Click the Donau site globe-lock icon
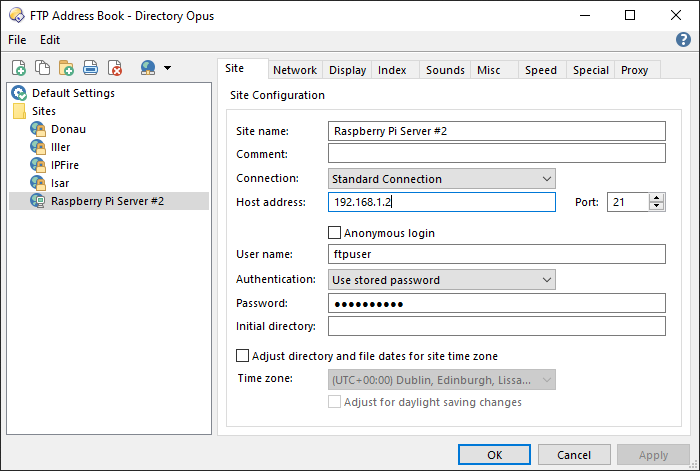700x471 pixels. (38, 129)
